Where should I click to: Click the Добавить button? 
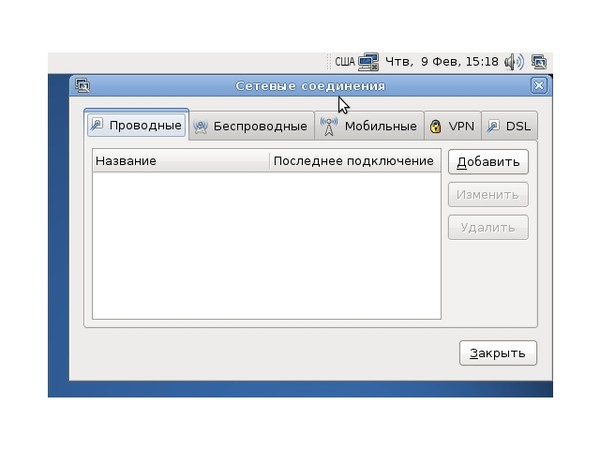coord(488,162)
